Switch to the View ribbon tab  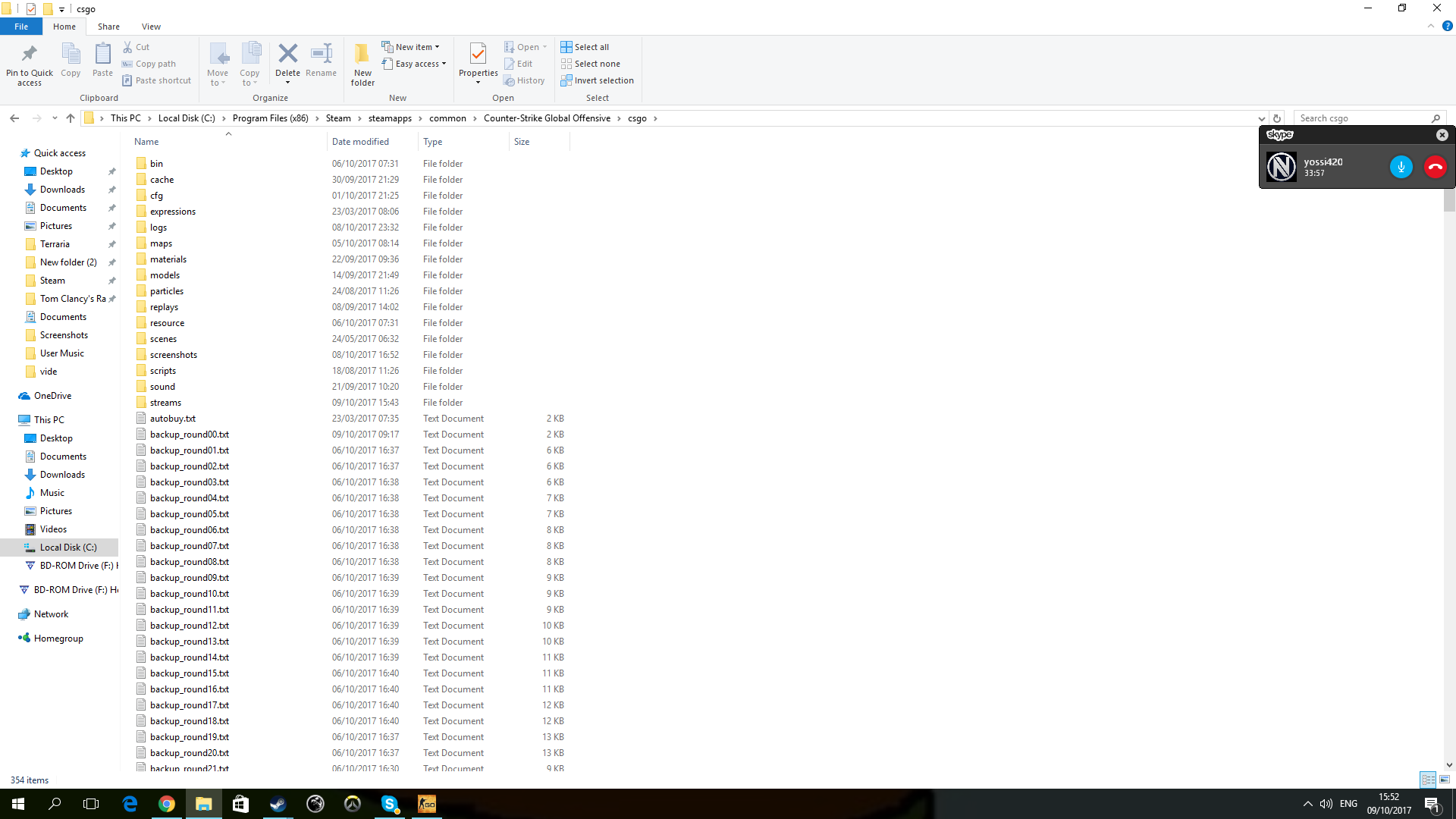(x=151, y=27)
